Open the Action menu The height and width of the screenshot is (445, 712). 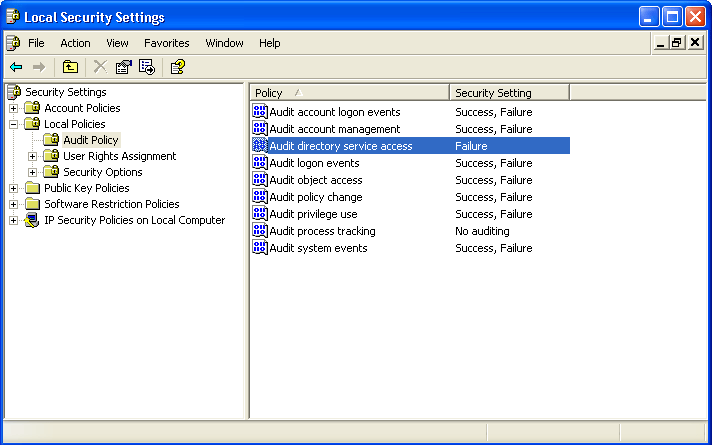[x=75, y=43]
